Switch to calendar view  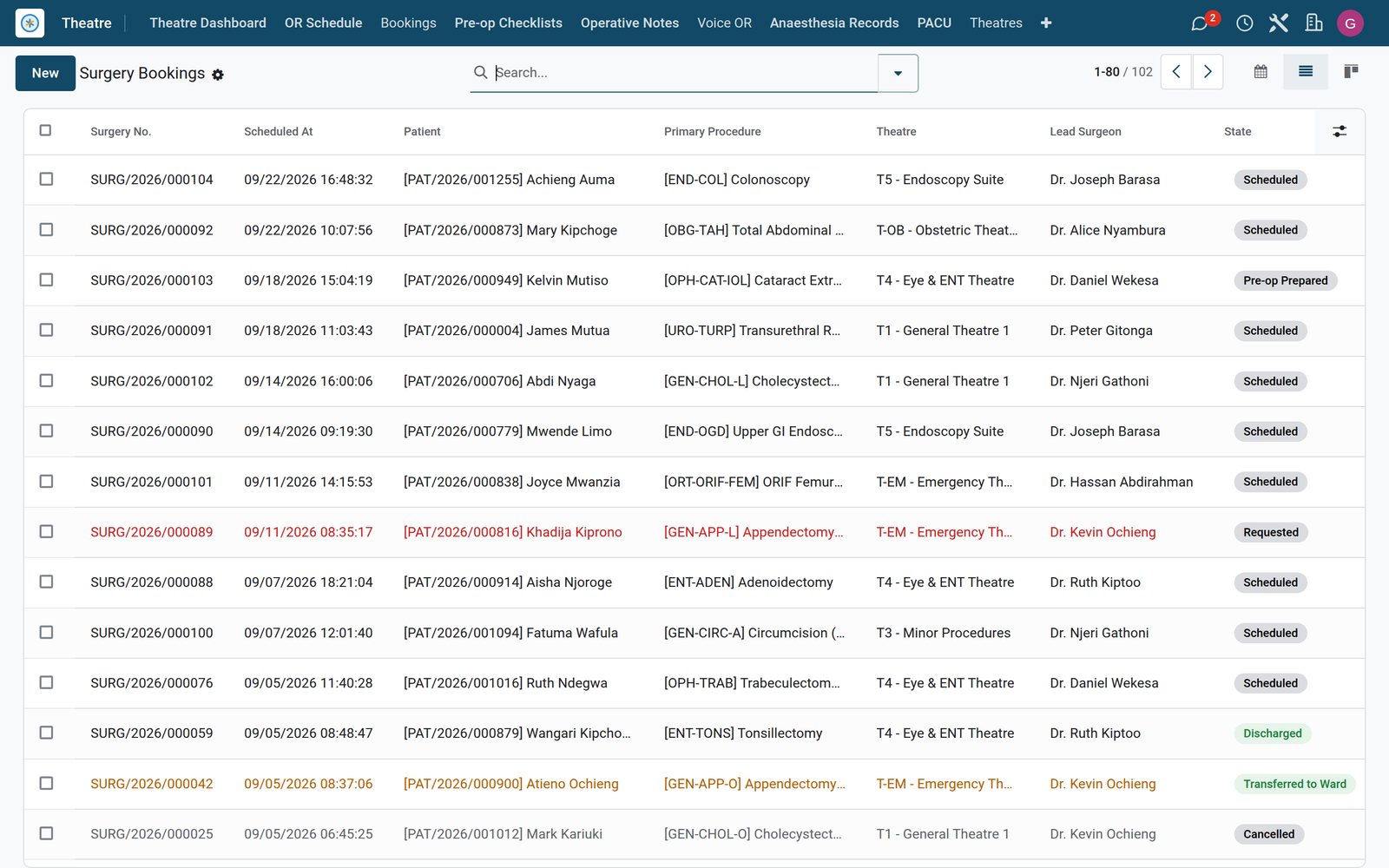pos(1261,72)
